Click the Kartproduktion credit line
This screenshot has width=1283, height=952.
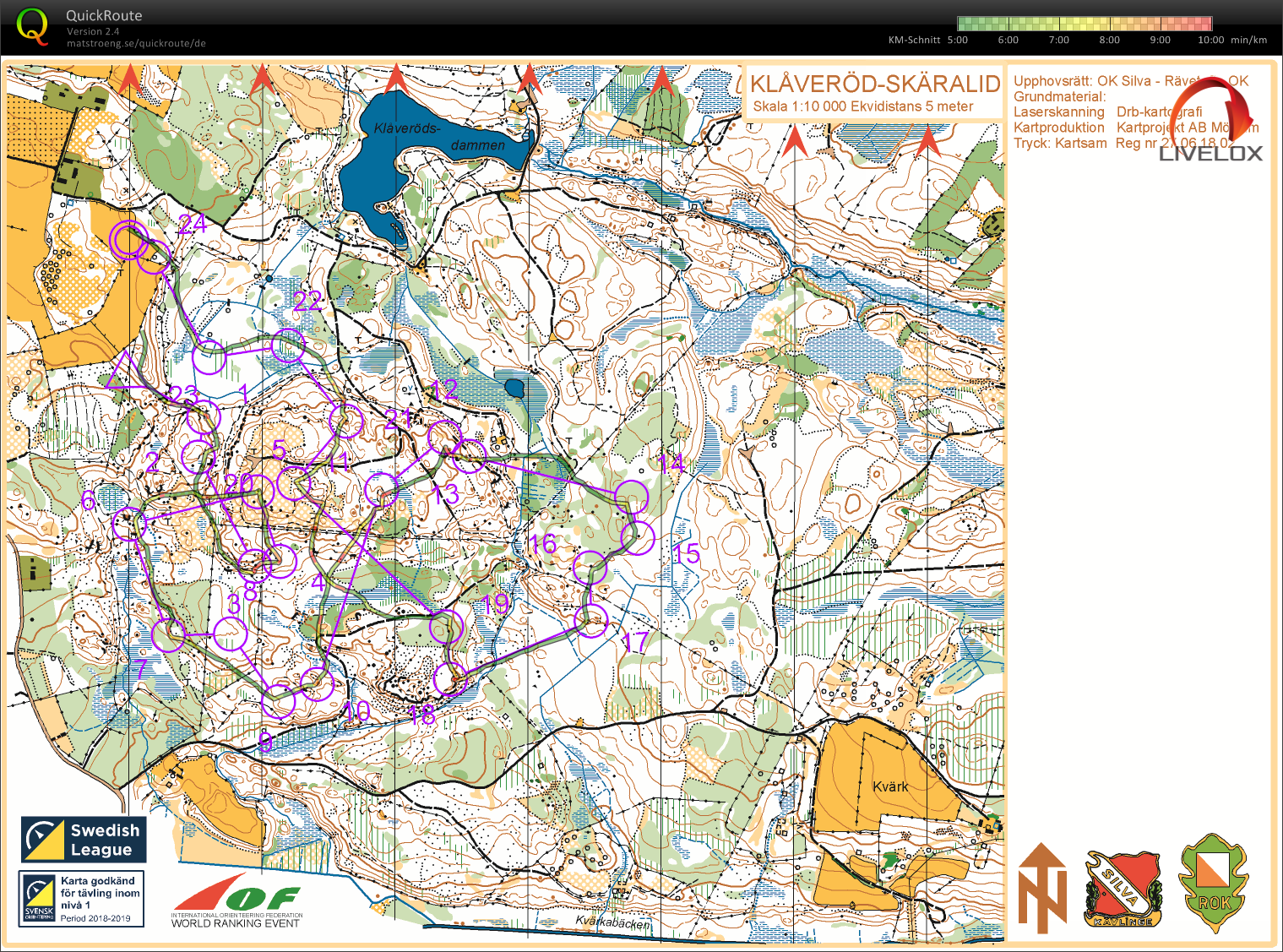(1136, 128)
